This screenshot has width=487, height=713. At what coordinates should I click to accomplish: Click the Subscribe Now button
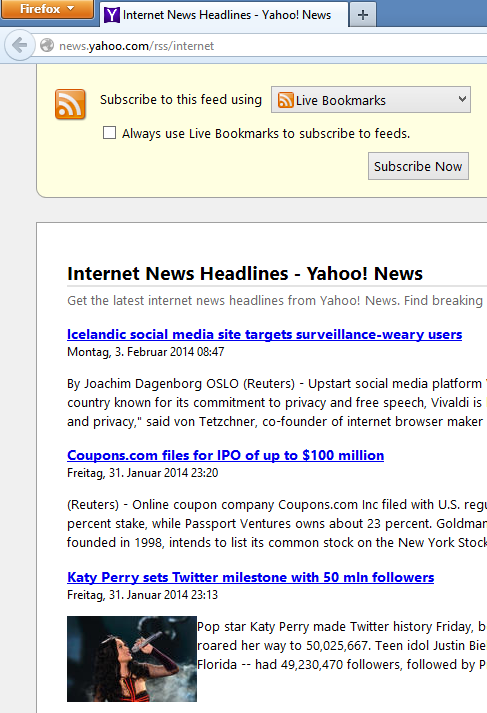point(418,166)
